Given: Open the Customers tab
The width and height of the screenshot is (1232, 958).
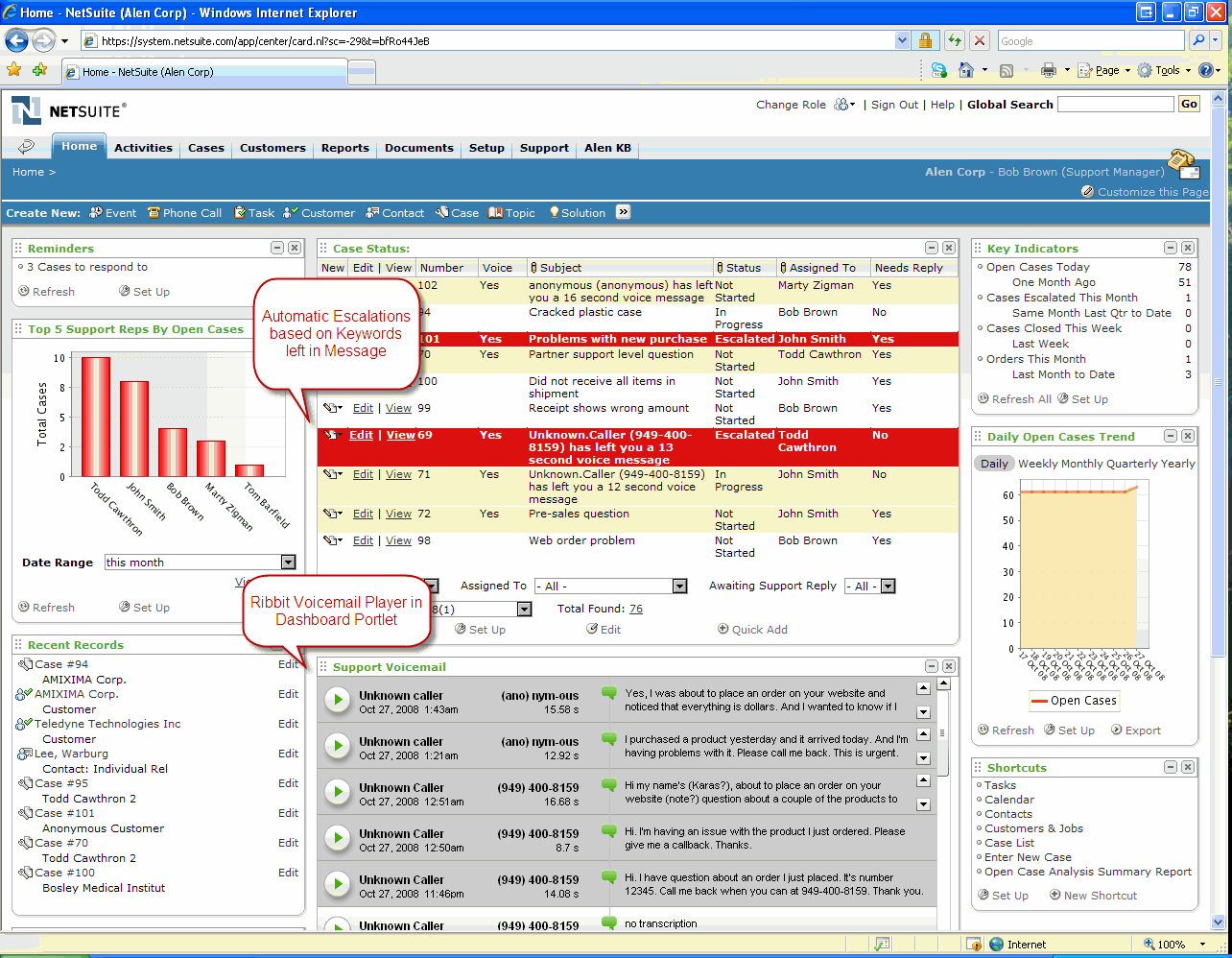Looking at the screenshot, I should 272,148.
